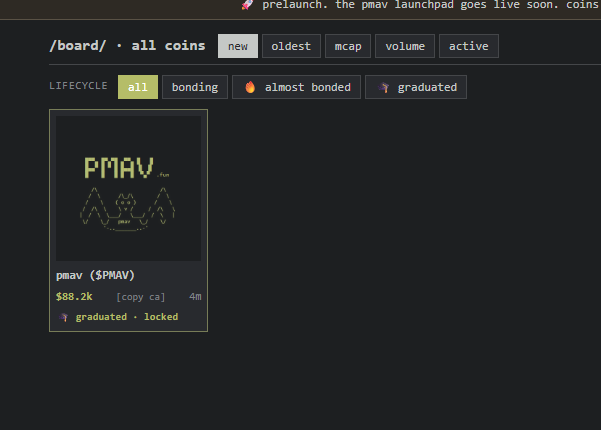
Task: Filter lifecycle by graduated
Action: (416, 87)
